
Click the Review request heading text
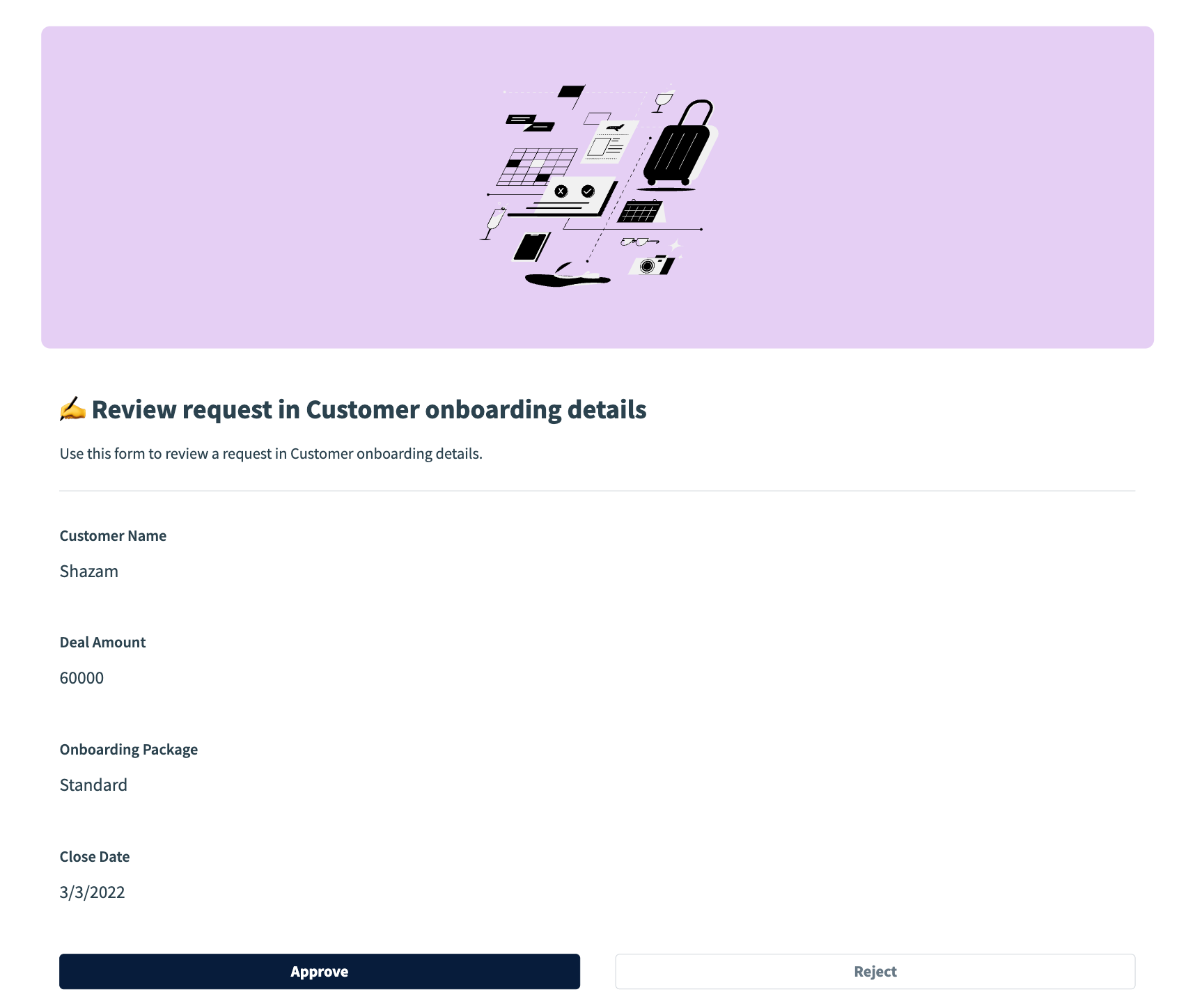[x=369, y=410]
